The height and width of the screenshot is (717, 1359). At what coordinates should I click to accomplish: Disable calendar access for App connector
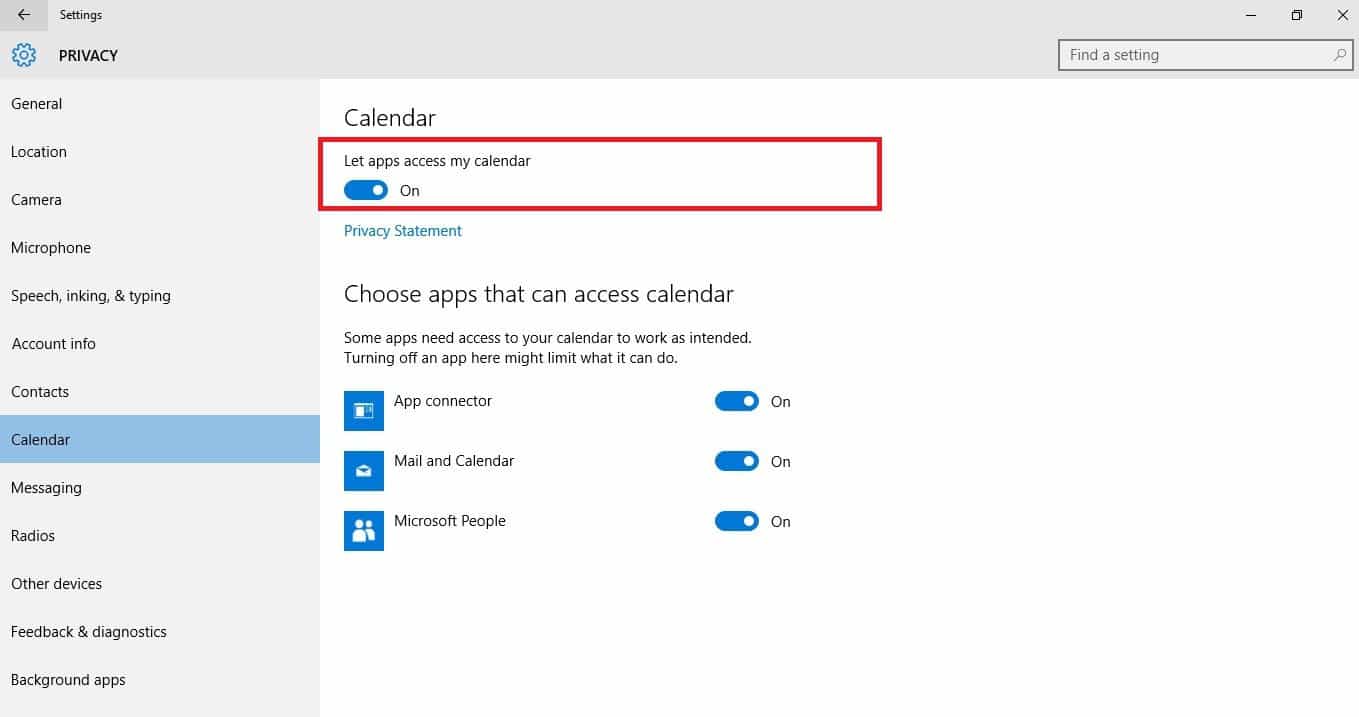tap(737, 401)
